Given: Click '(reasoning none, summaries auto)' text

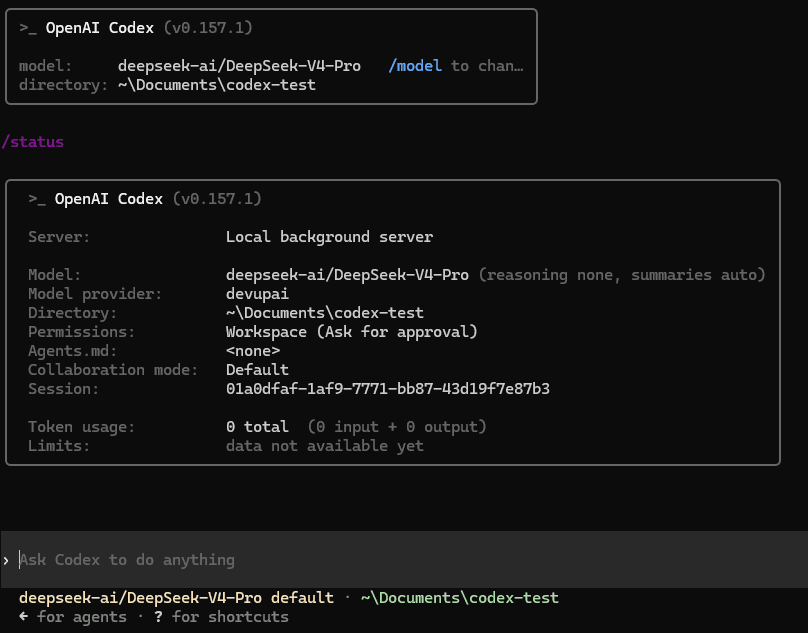Looking at the screenshot, I should pos(622,275).
